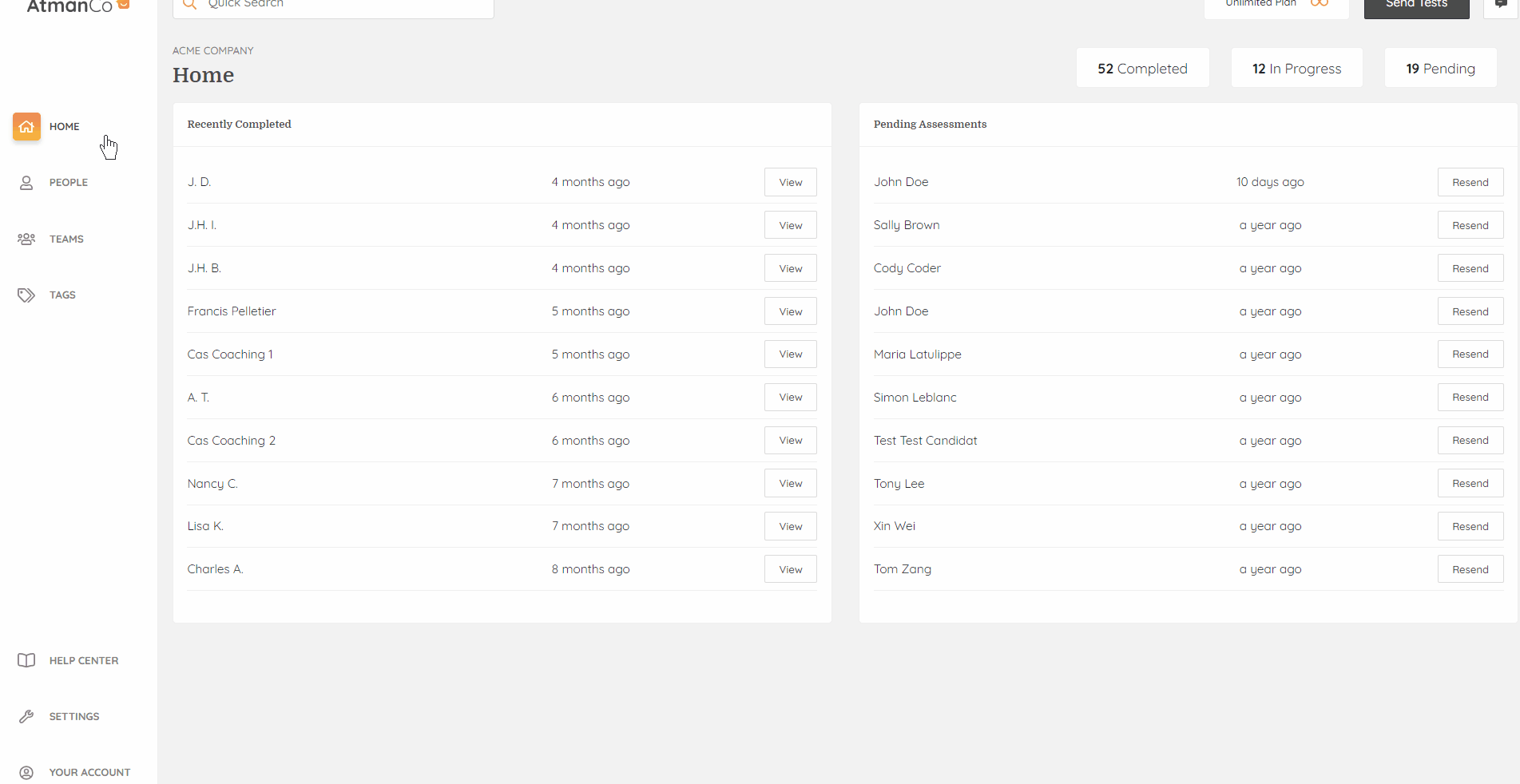The image size is (1520, 784).
Task: Click the Recently Completed heading
Action: pyautogui.click(x=240, y=125)
